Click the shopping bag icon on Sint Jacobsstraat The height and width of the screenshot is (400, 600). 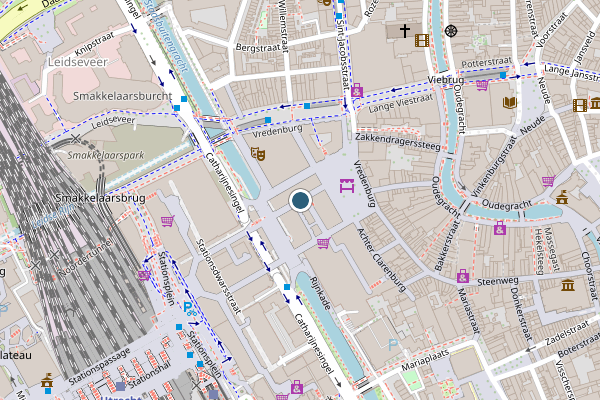357,90
